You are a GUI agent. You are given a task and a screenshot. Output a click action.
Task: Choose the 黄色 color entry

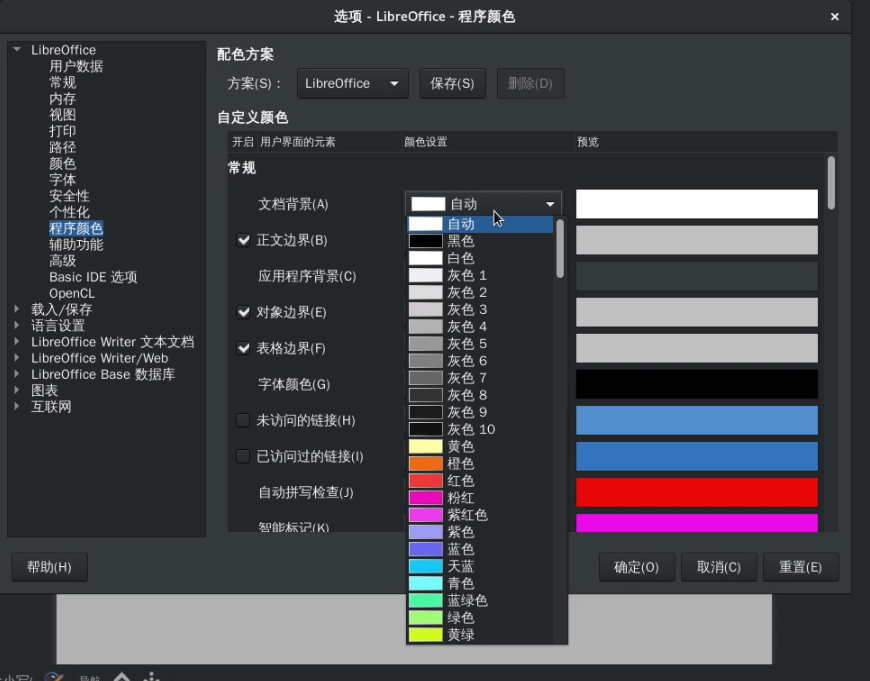[x=480, y=446]
